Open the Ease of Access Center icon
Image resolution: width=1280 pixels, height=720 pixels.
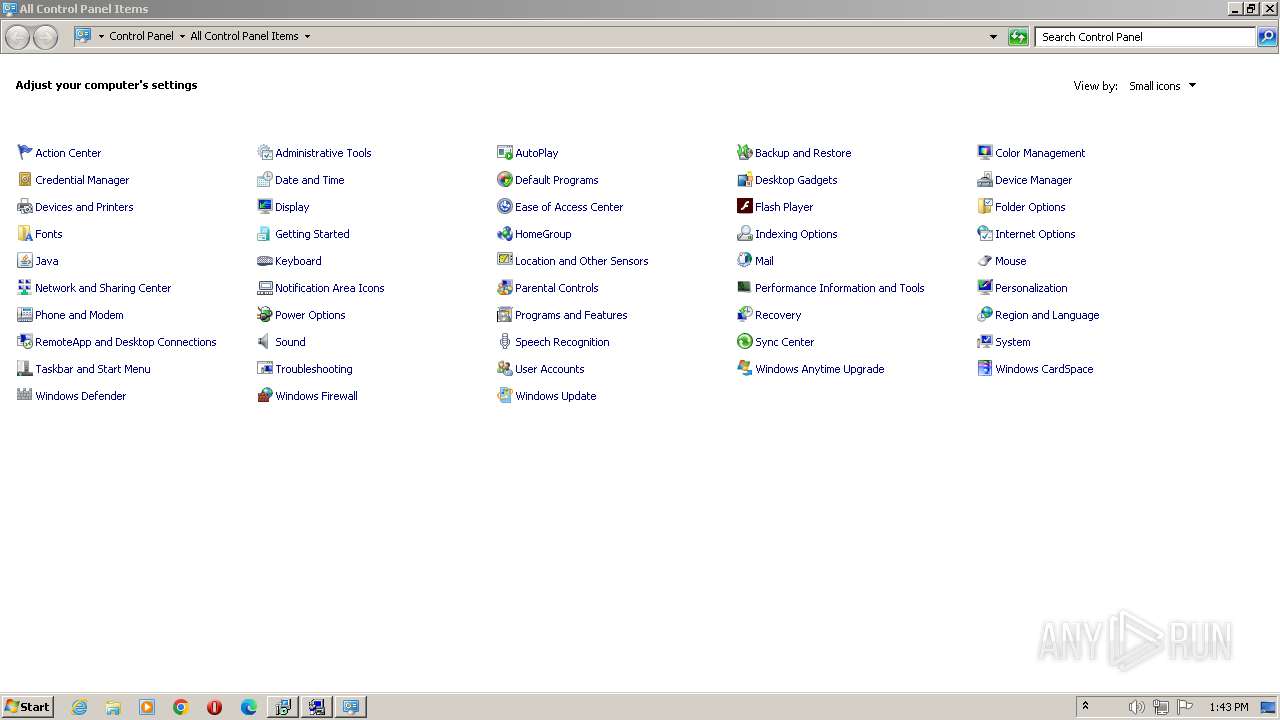(505, 207)
